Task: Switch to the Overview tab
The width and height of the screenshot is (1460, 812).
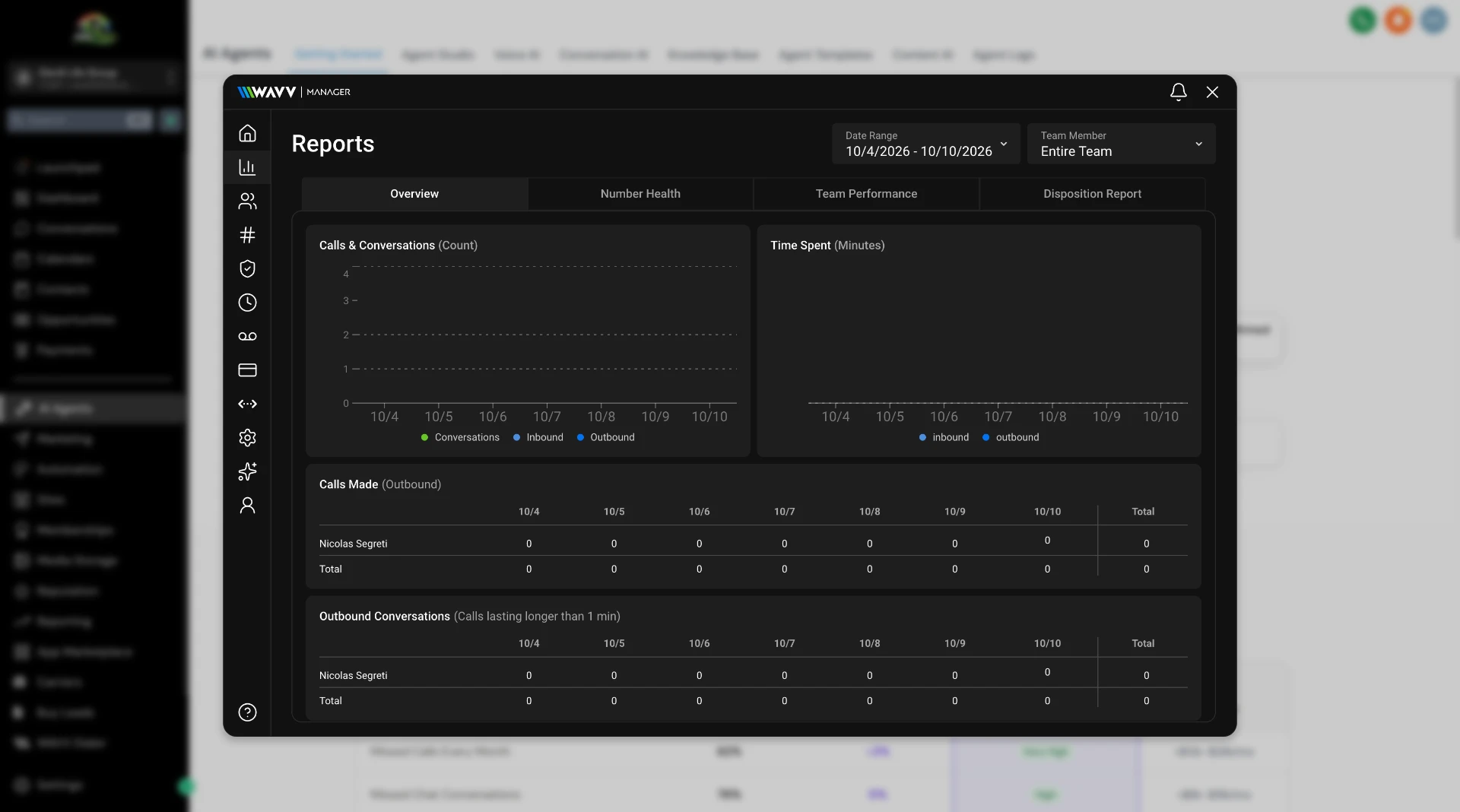Action: 414,194
